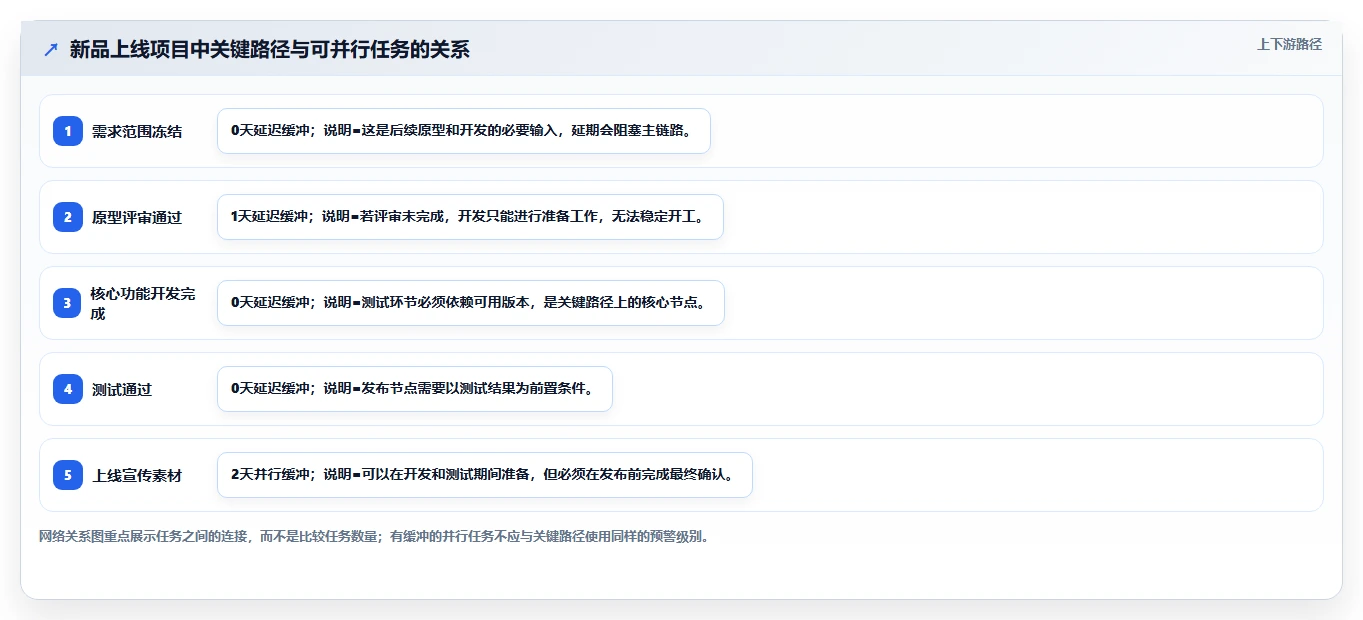Click the number 1 step badge
1363x620 pixels.
[68, 131]
